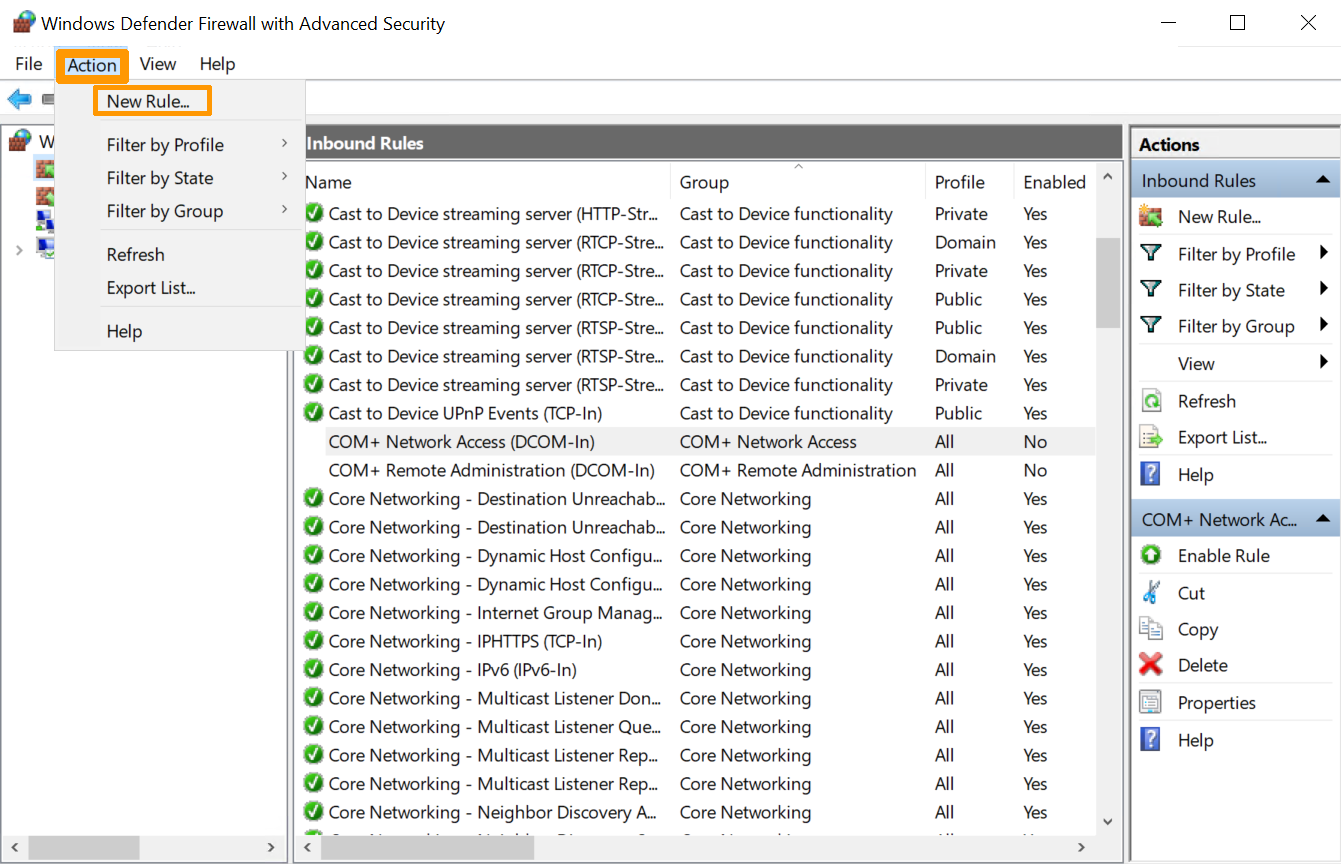Image resolution: width=1341 pixels, height=864 pixels.
Task: Click the New Rule icon in Actions pane
Action: tap(1151, 217)
